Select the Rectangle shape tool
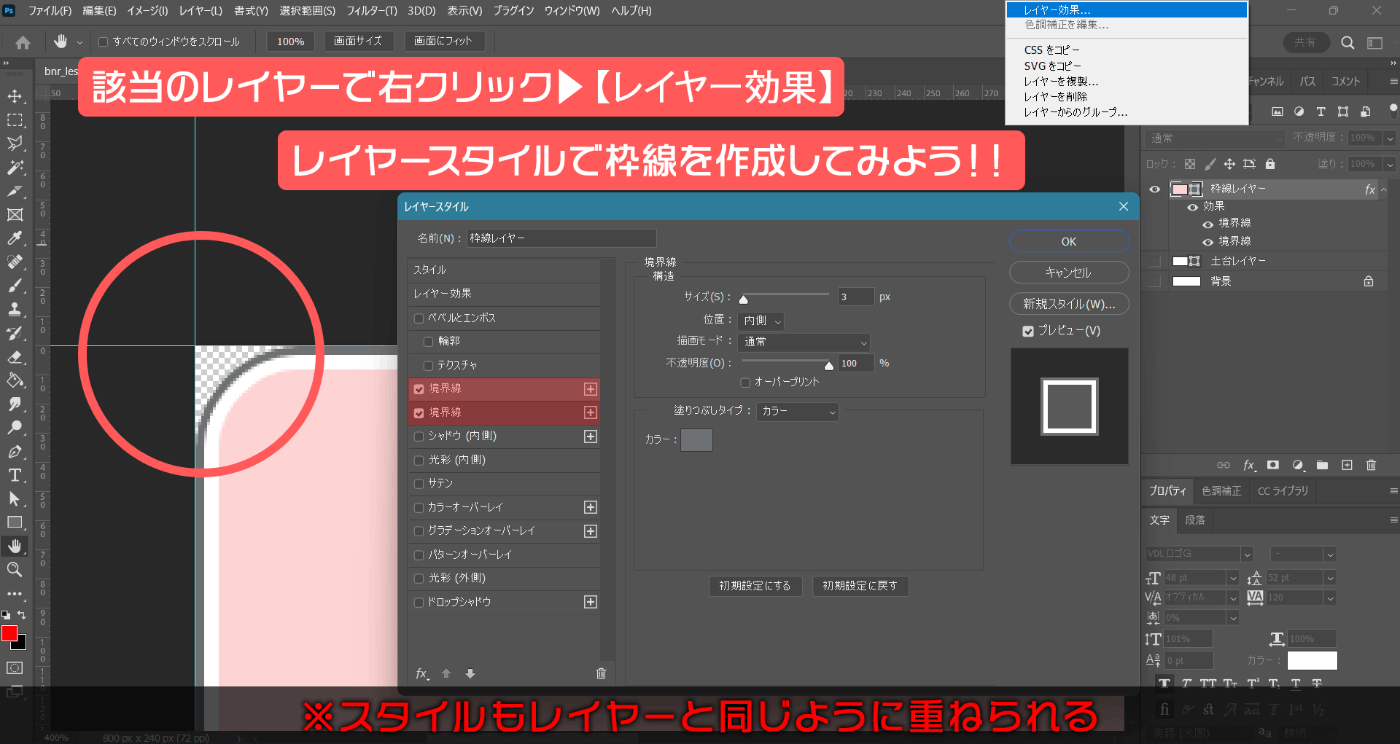 [15, 522]
